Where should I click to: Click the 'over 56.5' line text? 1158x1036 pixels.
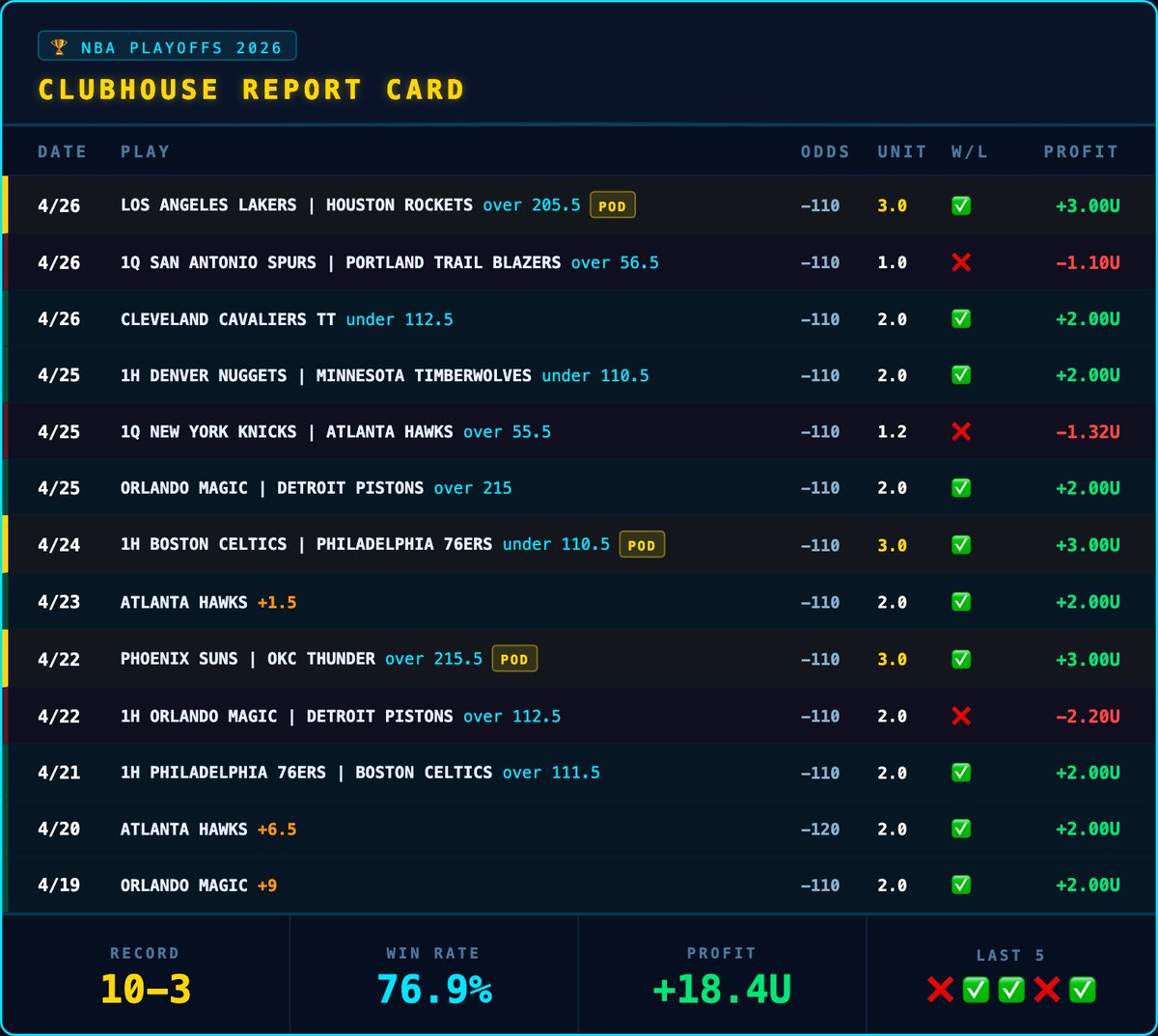(615, 262)
